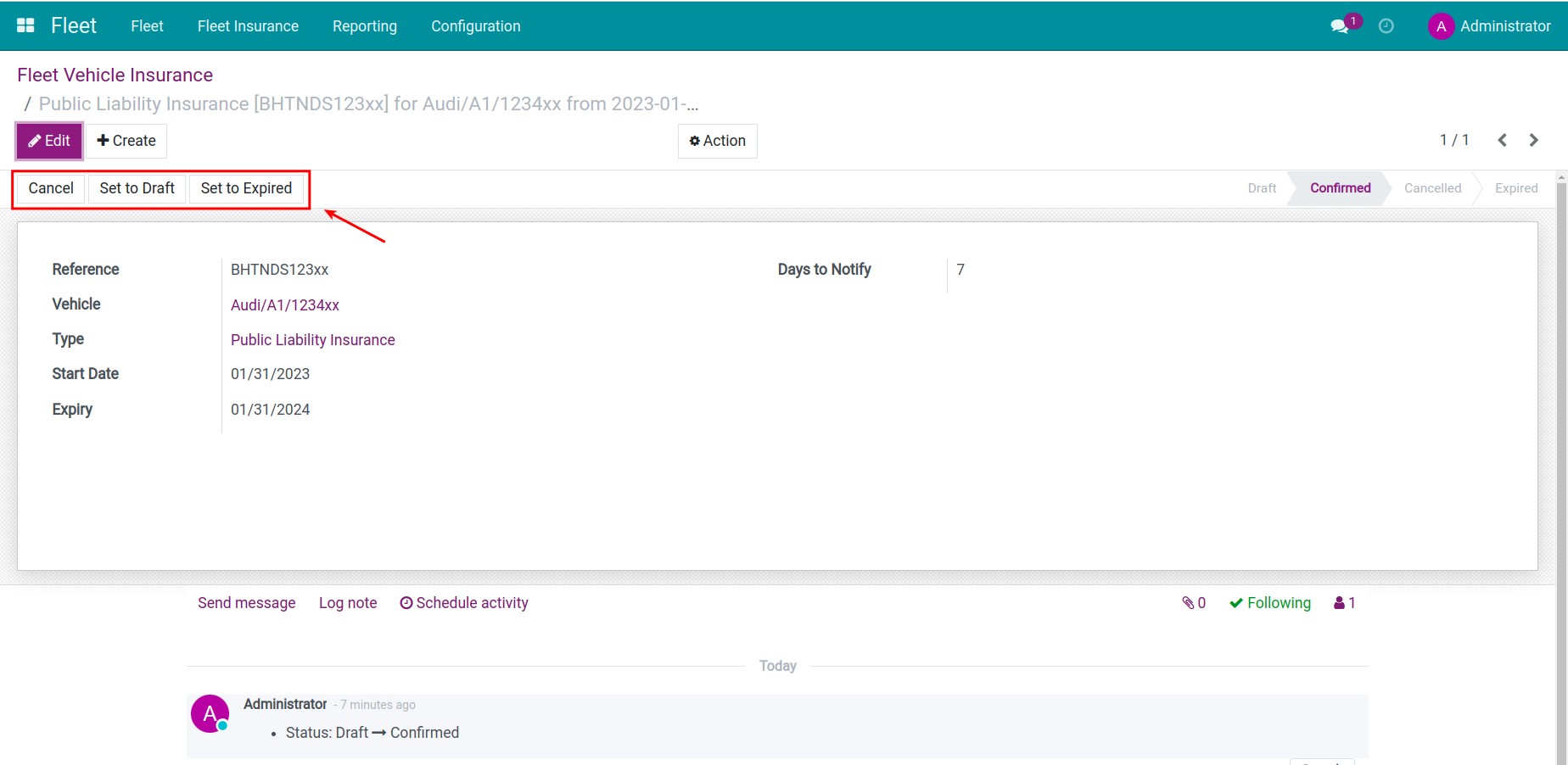Open attachments paperclip counter
This screenshot has height=765, width=1568.
pos(1194,603)
